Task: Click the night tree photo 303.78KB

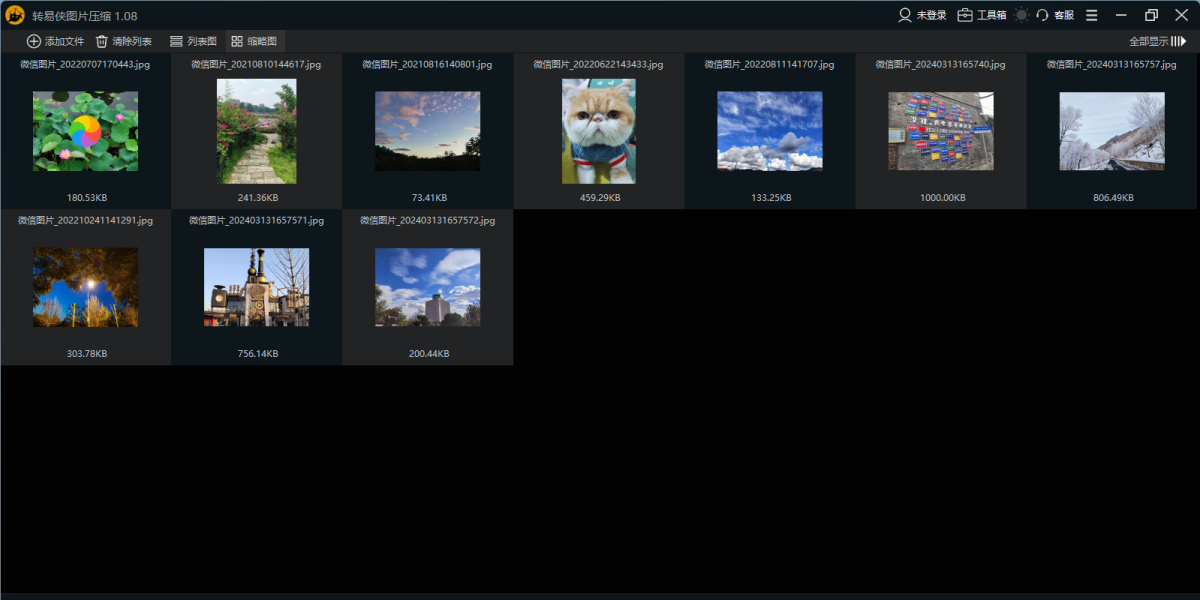Action: coord(85,287)
